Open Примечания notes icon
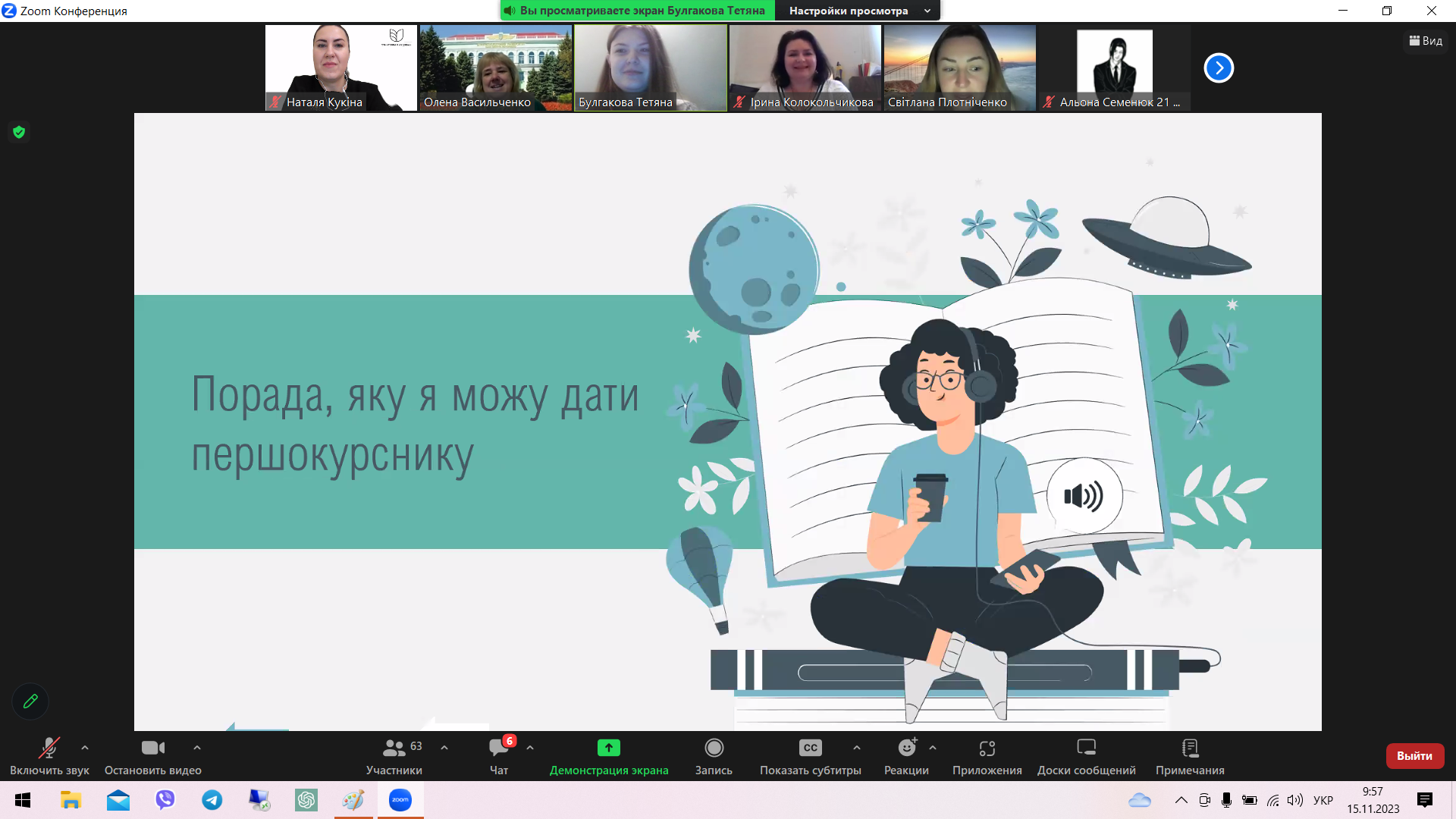 click(1190, 748)
